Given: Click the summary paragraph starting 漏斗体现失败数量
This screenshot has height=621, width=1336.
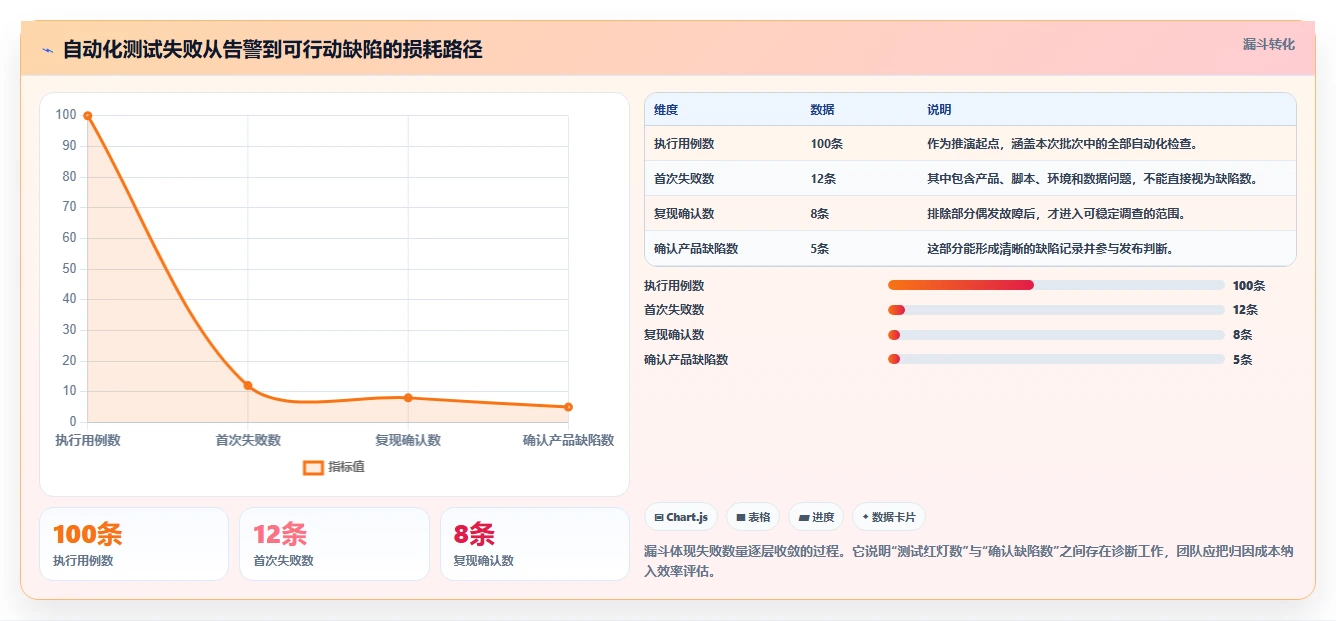Looking at the screenshot, I should point(970,561).
